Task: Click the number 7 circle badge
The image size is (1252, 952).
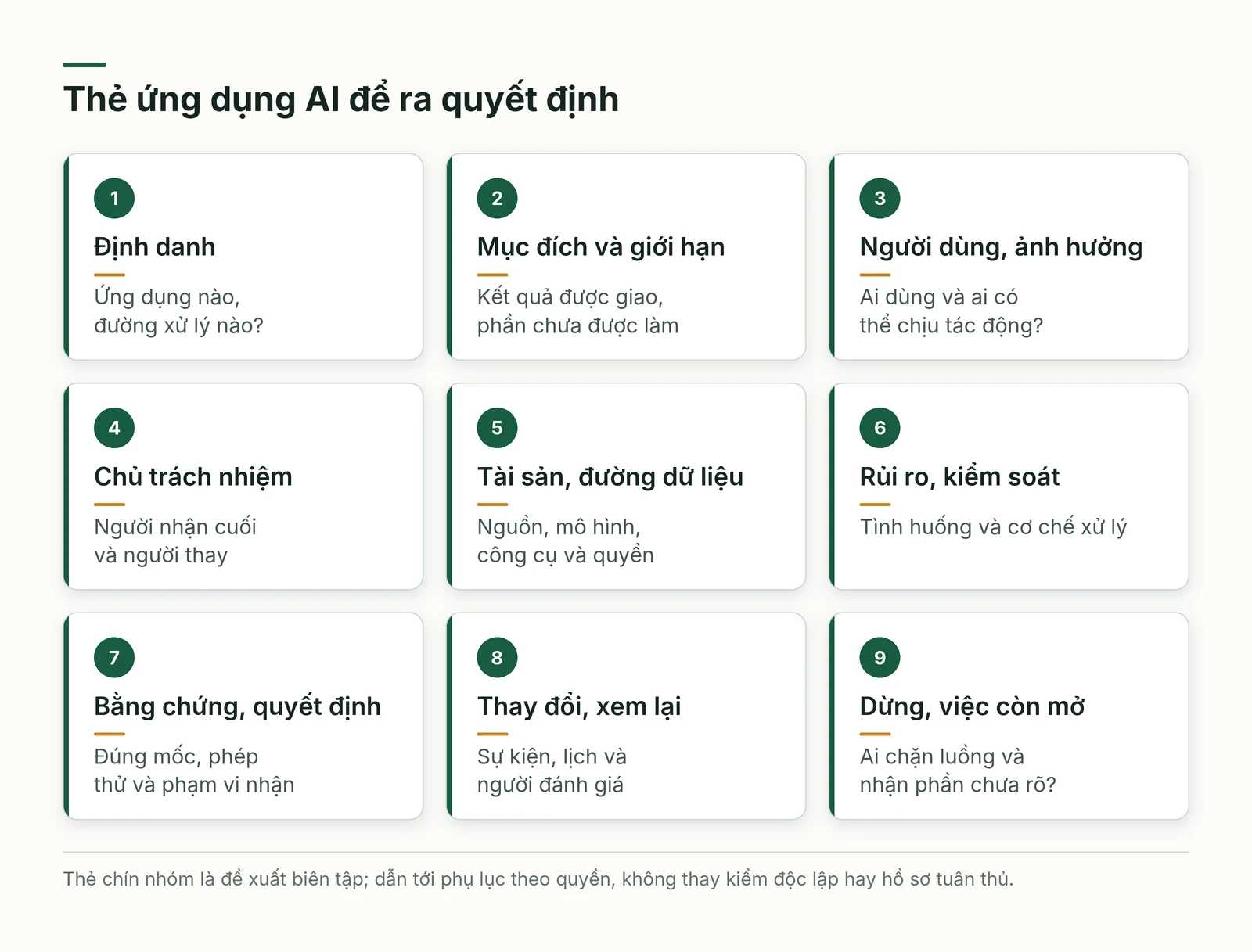Action: 114,658
